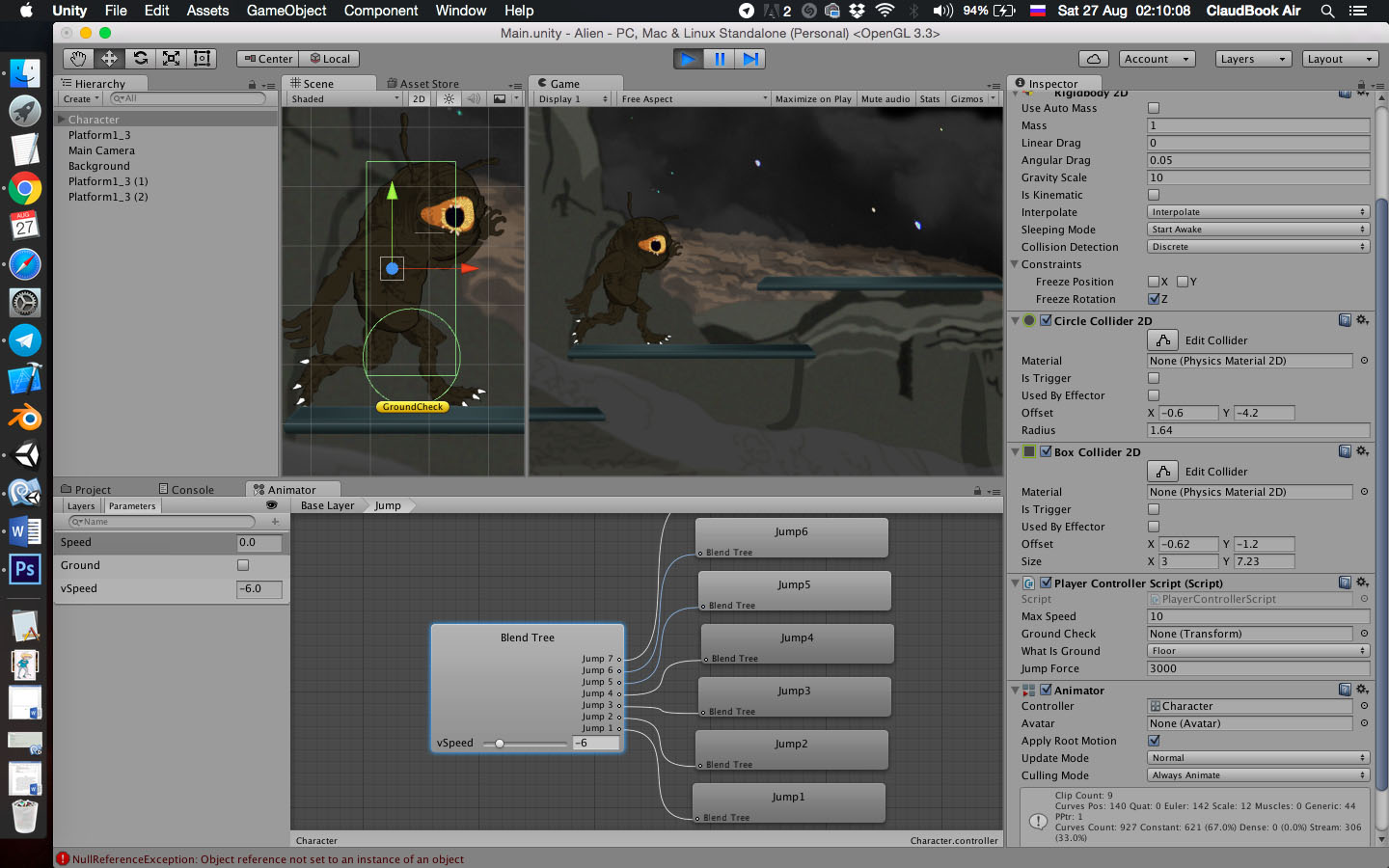Uncheck Apply Root Motion
The width and height of the screenshot is (1389, 868).
point(1154,741)
